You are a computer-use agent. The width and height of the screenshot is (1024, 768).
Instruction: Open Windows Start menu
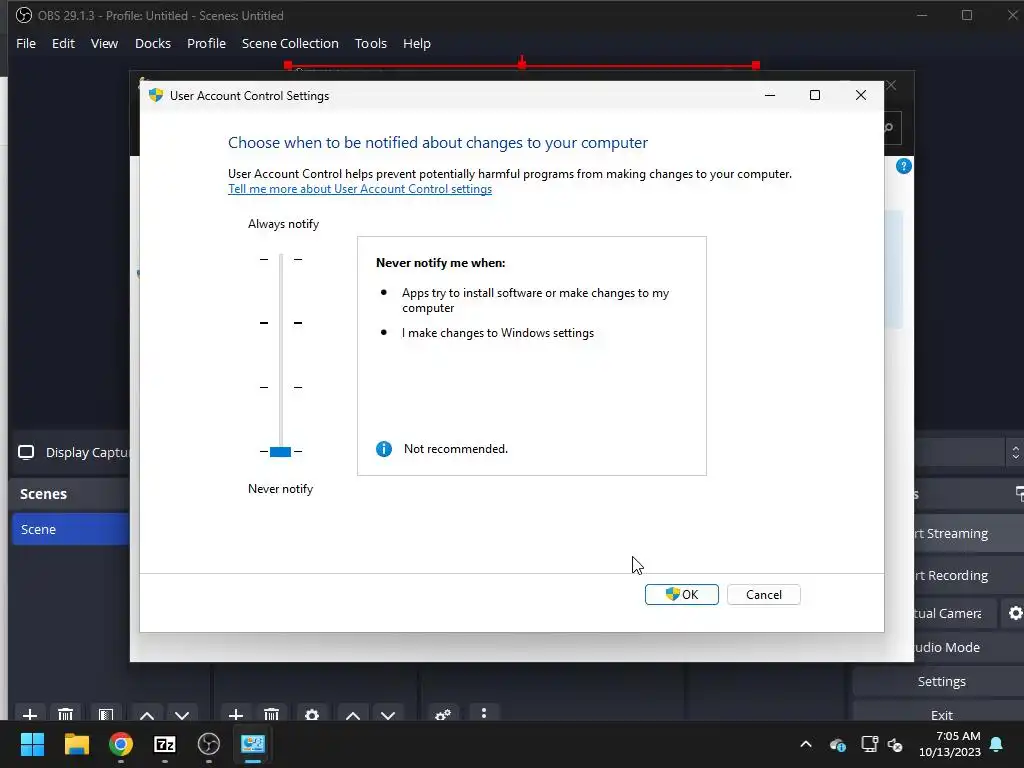coord(32,744)
